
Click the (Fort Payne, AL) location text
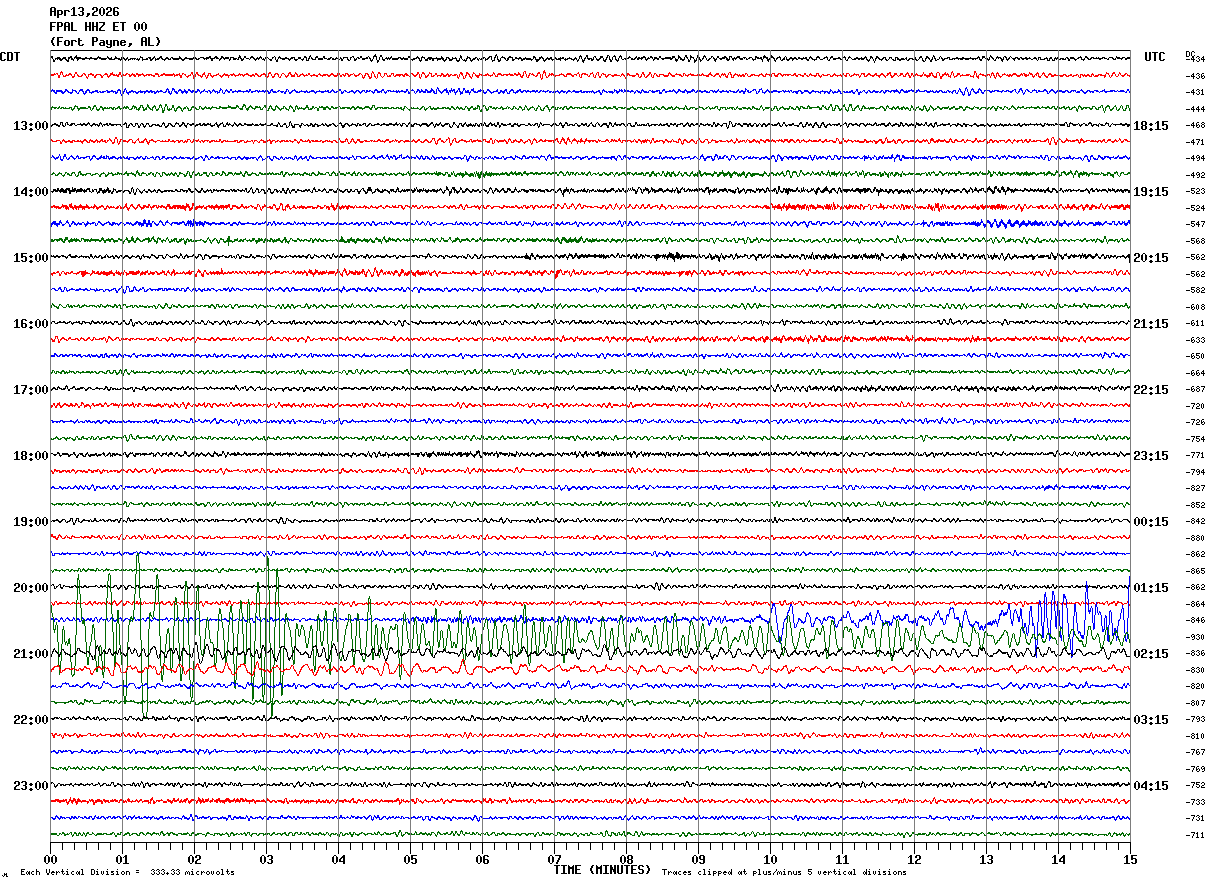(x=104, y=42)
